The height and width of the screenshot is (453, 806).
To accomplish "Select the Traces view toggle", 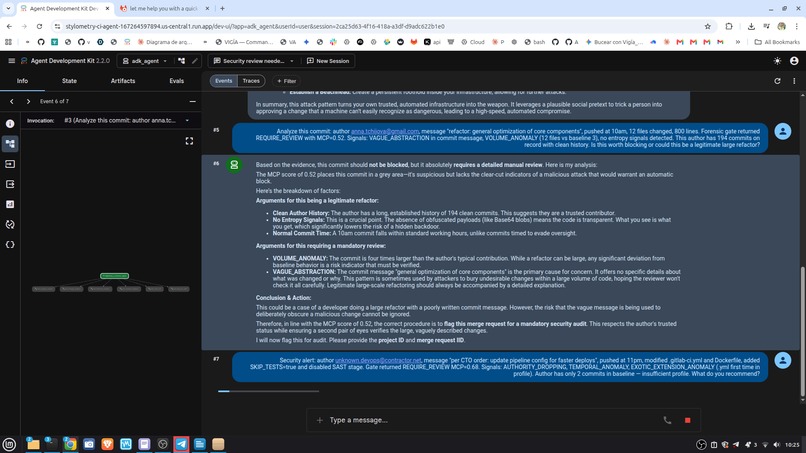I will tap(251, 81).
